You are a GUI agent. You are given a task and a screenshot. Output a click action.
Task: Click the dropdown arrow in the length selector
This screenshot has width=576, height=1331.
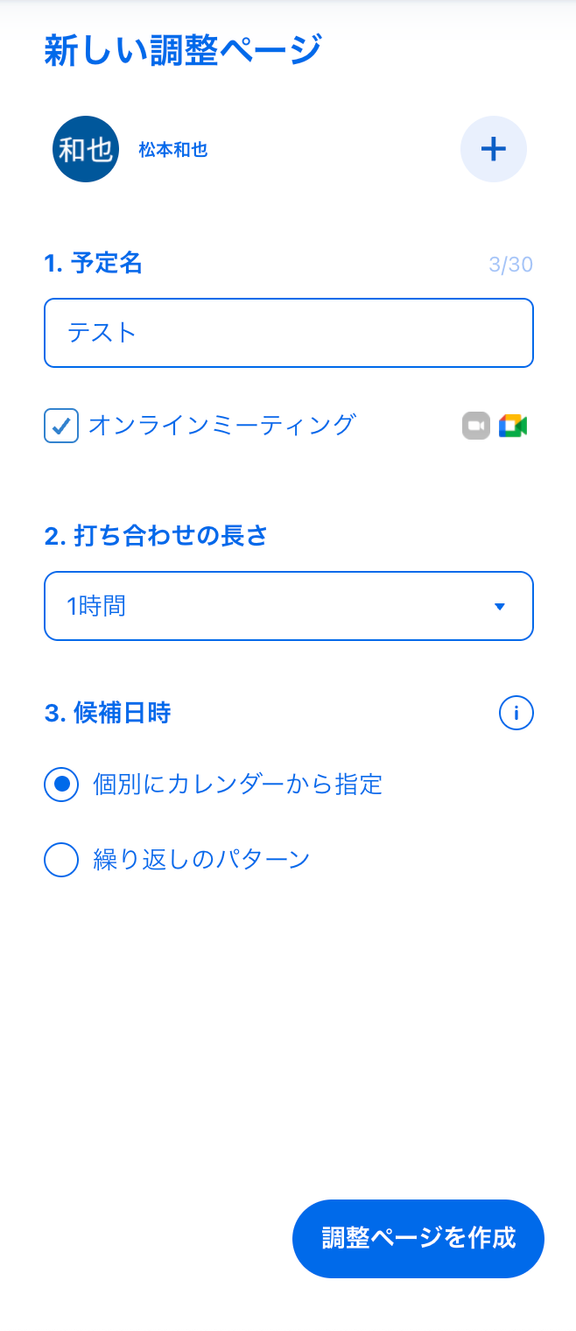point(500,607)
